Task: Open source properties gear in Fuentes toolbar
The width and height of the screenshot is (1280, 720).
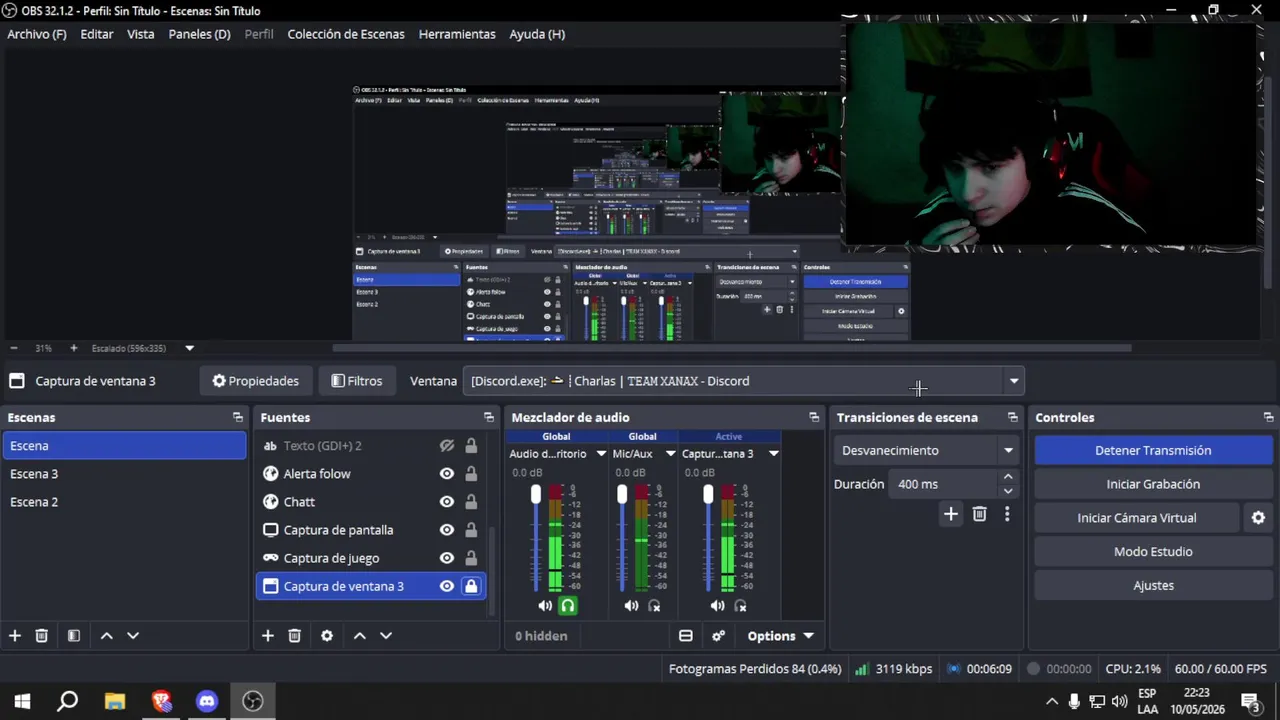Action: 327,636
